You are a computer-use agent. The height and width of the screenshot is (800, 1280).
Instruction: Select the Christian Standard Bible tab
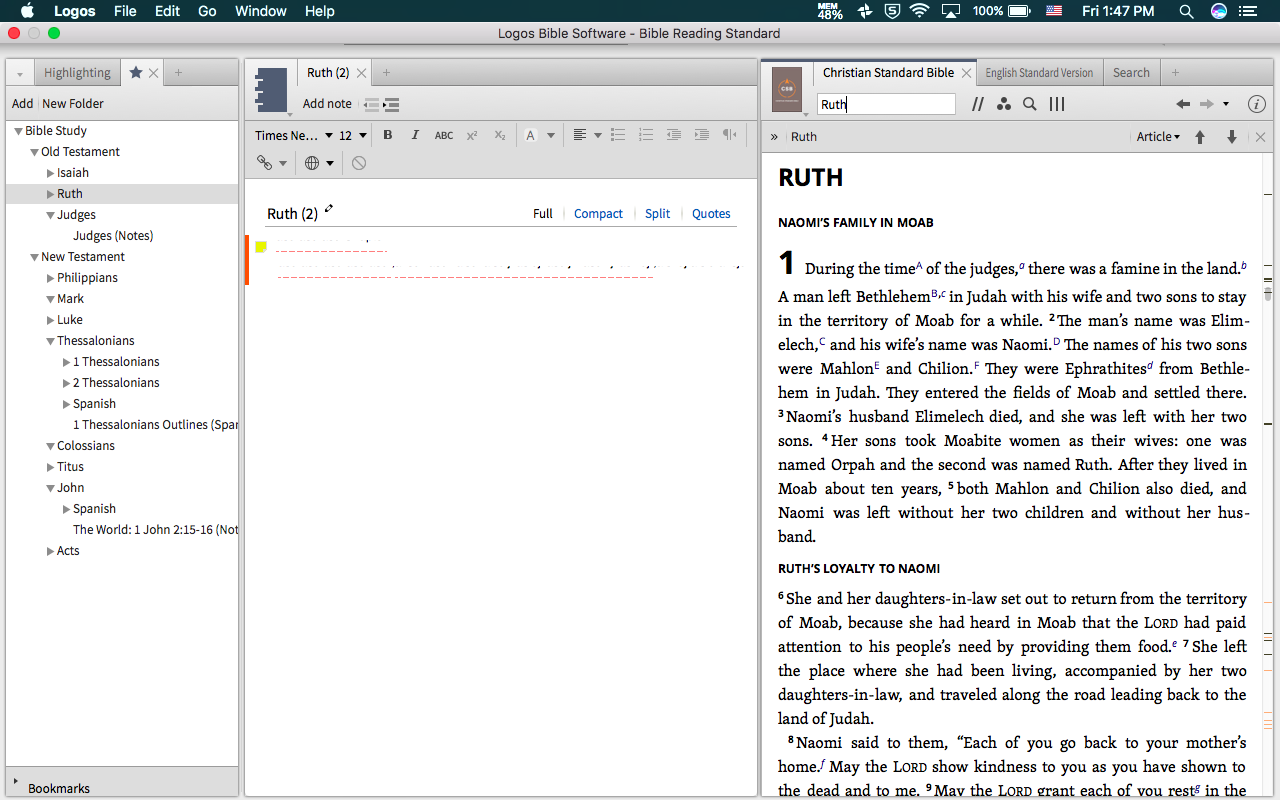point(888,73)
